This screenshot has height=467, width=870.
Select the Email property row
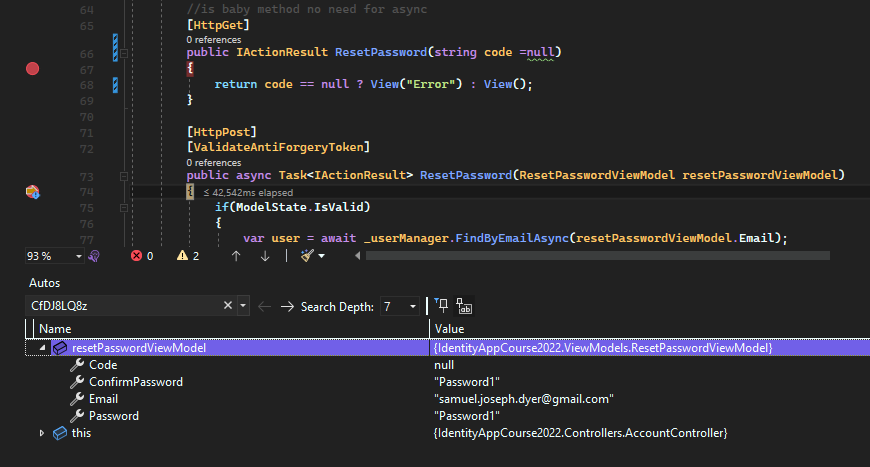[448, 399]
